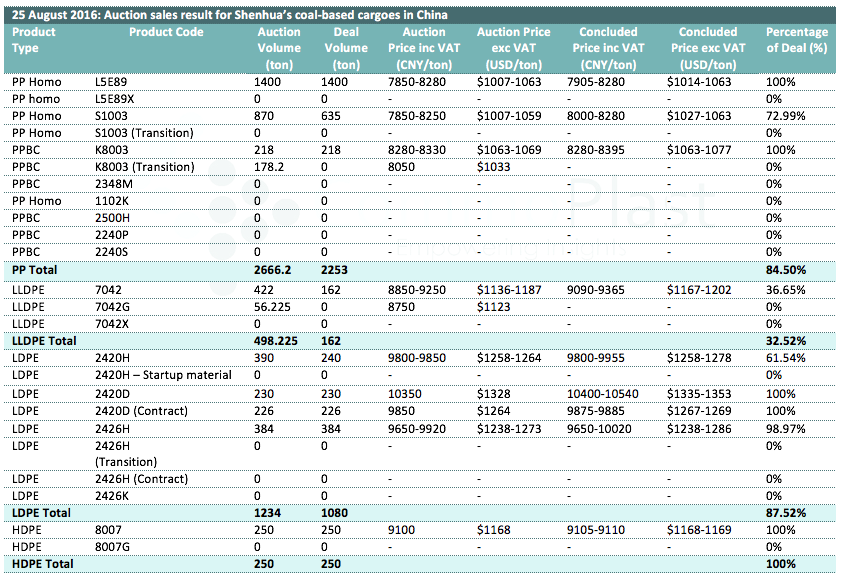Click the Deal Volume (ton) column header

click(x=346, y=48)
